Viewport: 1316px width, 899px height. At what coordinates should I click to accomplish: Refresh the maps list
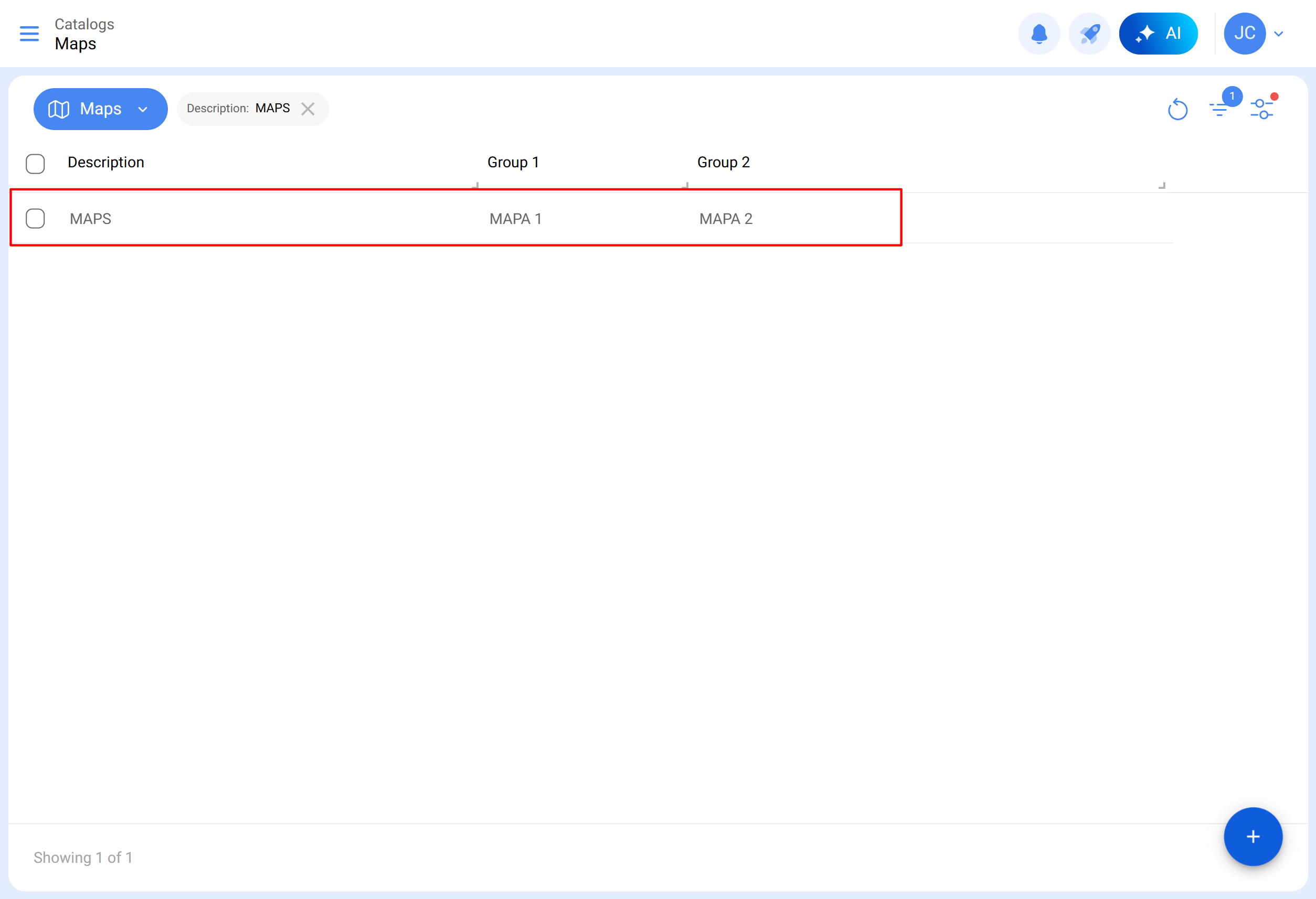(x=1177, y=109)
